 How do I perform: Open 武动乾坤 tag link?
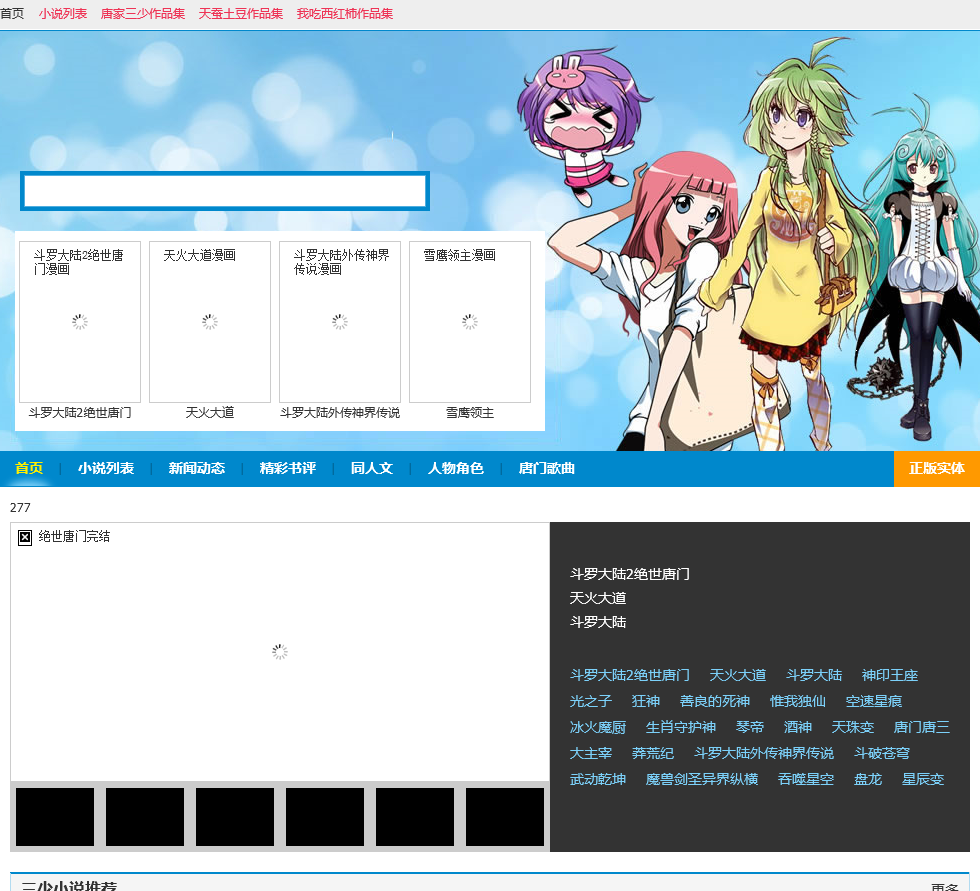tap(598, 779)
